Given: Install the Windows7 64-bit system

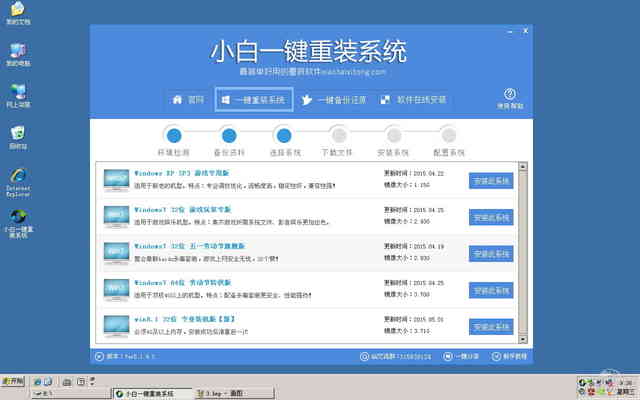Looking at the screenshot, I should pyautogui.click(x=491, y=290).
